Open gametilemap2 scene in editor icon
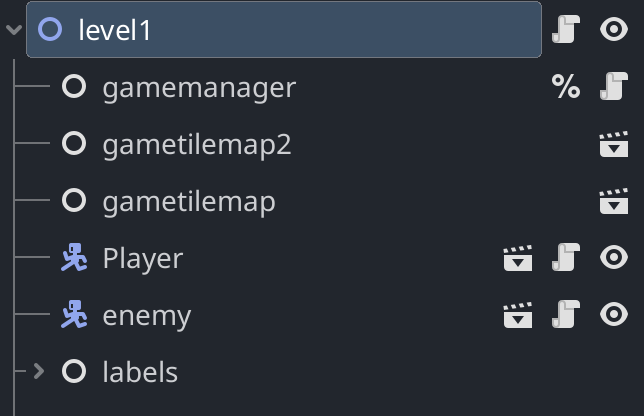644x416 pixels. (614, 144)
